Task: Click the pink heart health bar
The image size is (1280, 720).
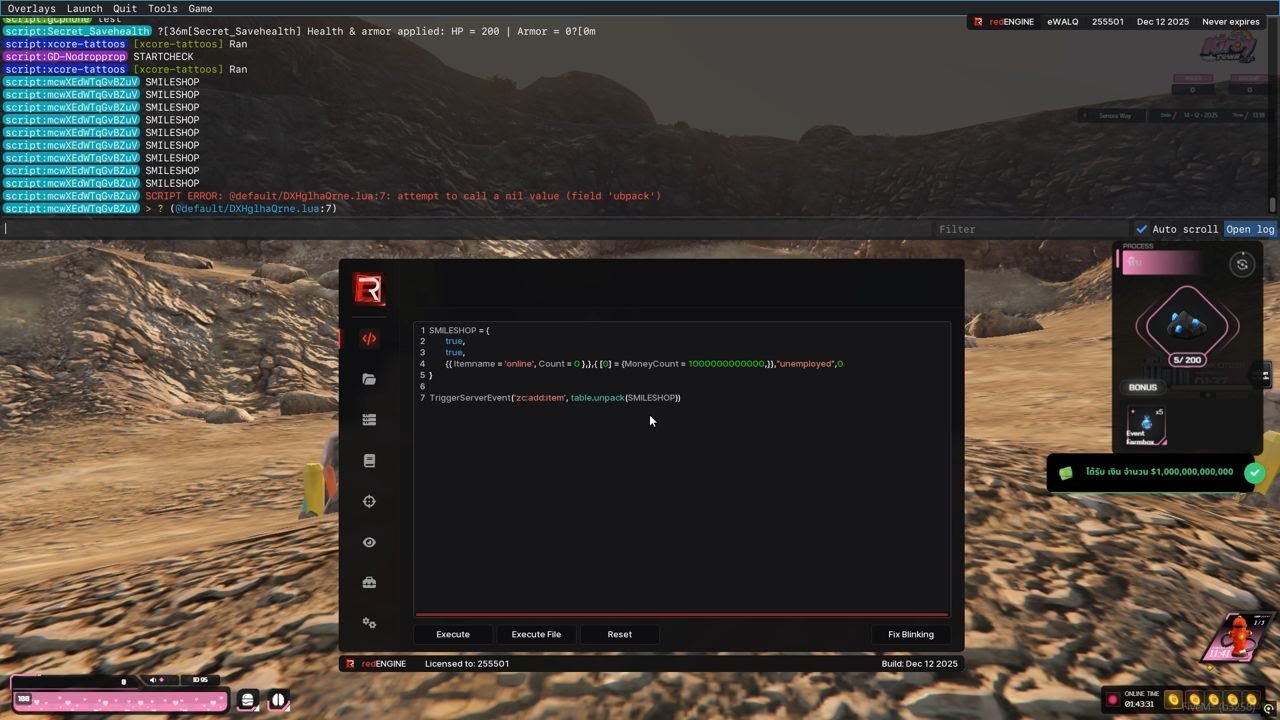Action: click(120, 702)
